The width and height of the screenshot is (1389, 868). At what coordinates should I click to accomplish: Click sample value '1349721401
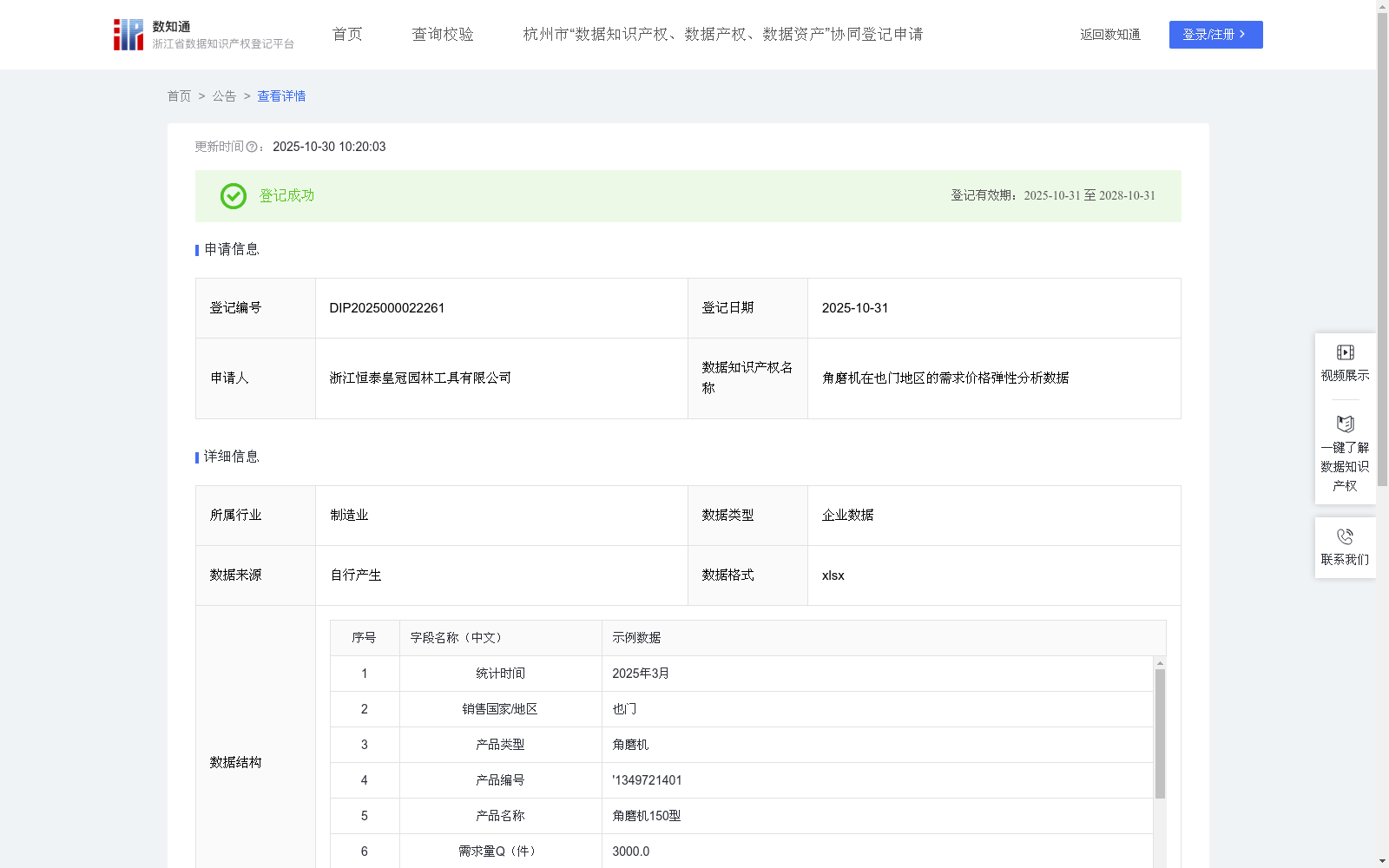pyautogui.click(x=647, y=780)
